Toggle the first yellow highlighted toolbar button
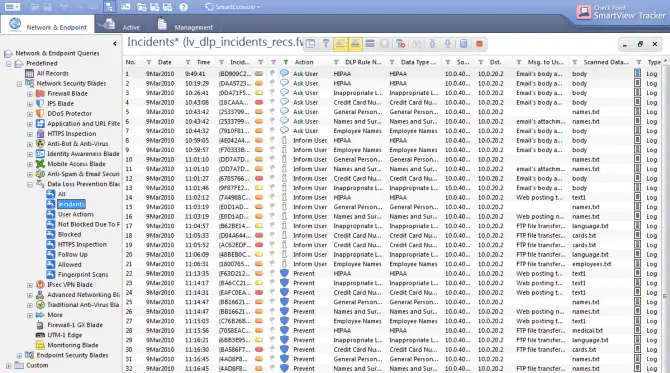Screen dimensions: 670x373 click(340, 44)
